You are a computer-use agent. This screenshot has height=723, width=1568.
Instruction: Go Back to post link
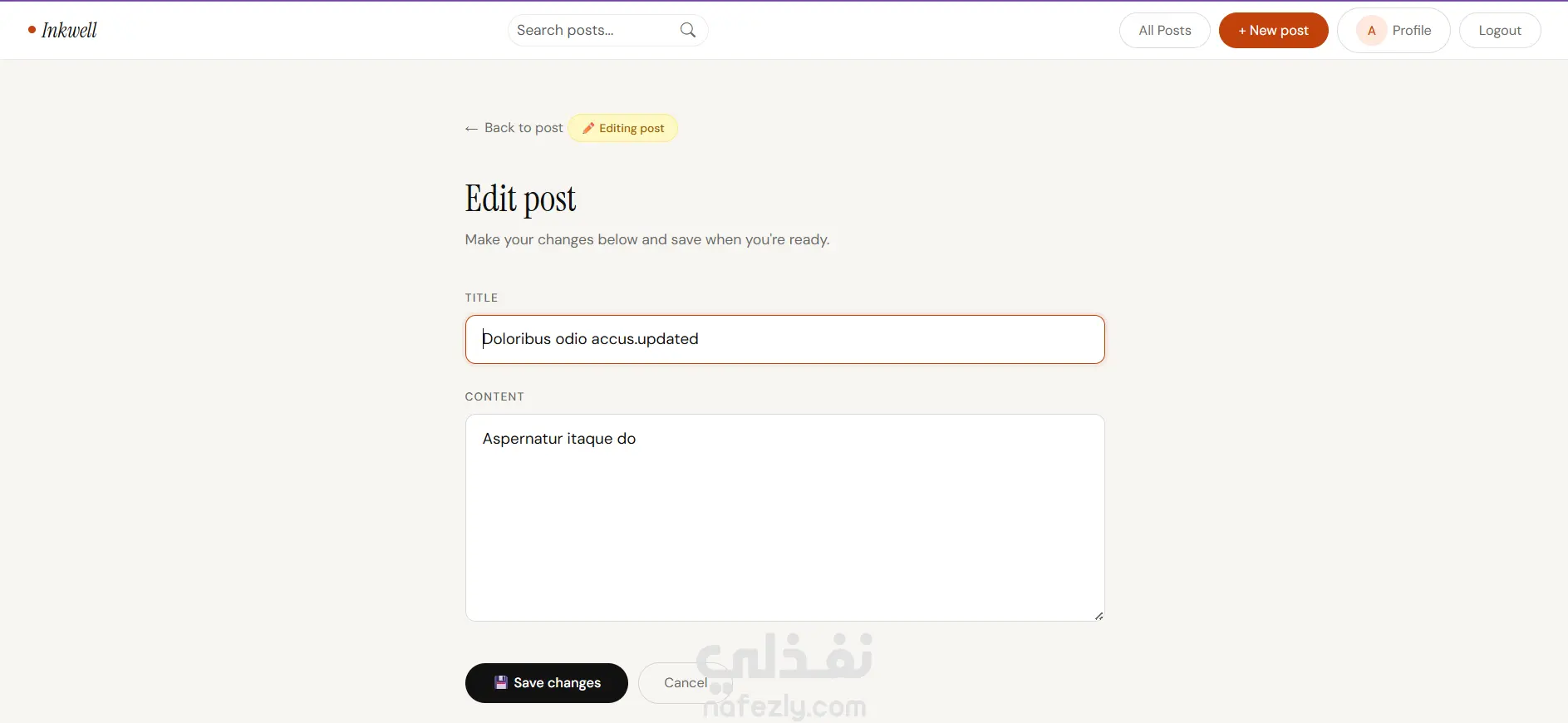coord(514,128)
